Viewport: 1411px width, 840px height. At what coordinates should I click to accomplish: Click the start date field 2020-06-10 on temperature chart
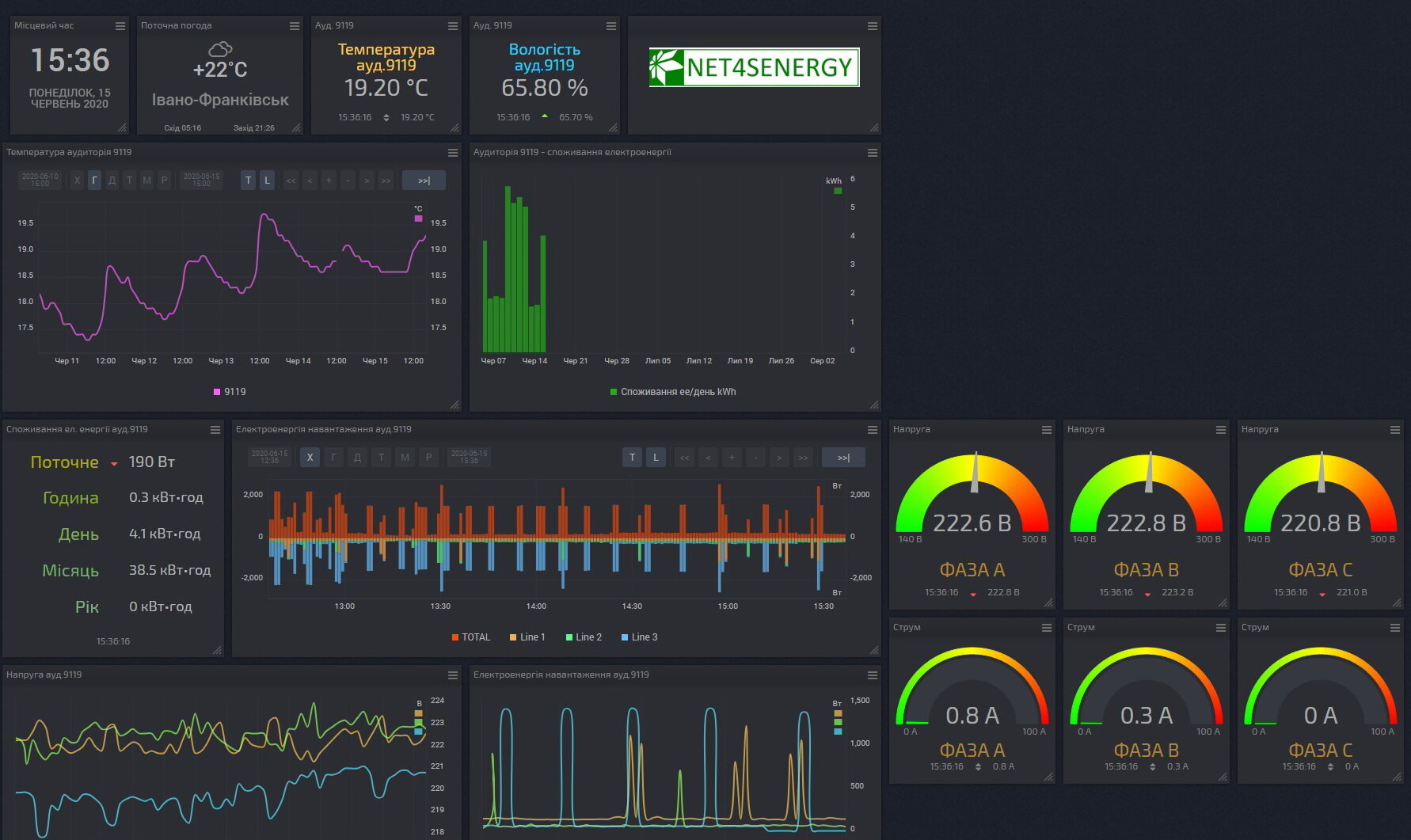(40, 181)
